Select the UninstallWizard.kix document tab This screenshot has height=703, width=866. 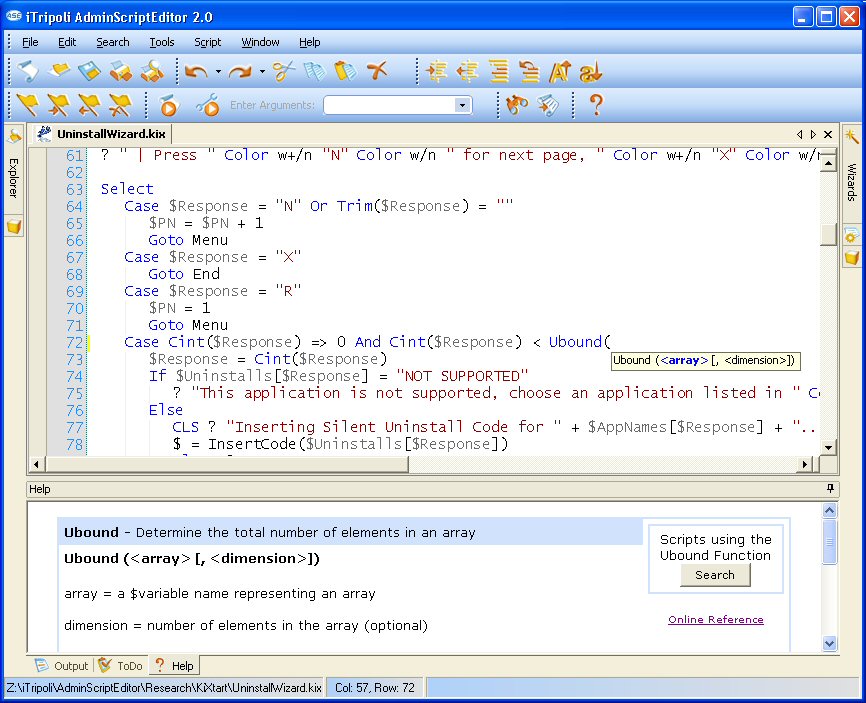pyautogui.click(x=102, y=134)
